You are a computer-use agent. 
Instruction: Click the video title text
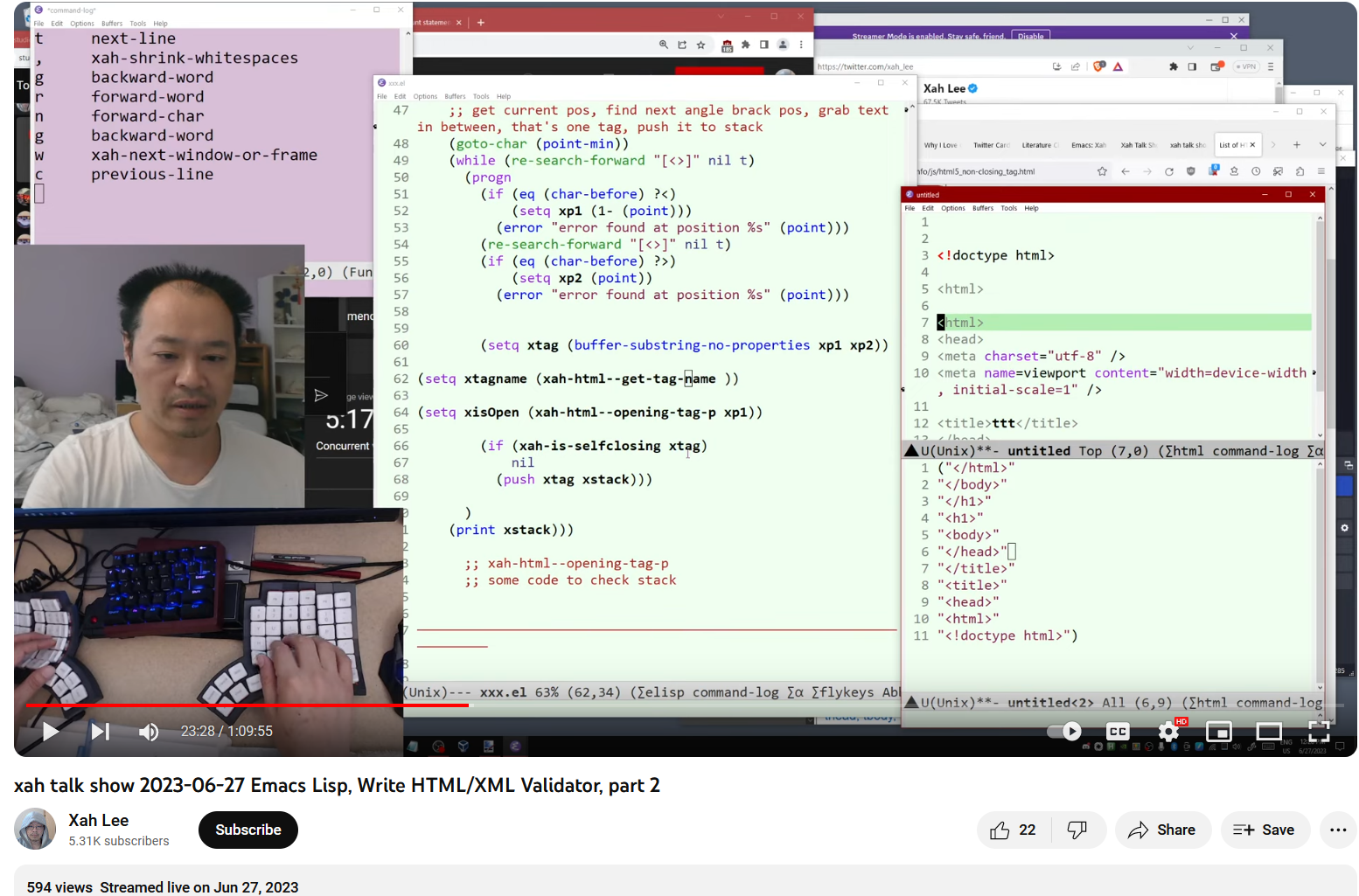[337, 785]
